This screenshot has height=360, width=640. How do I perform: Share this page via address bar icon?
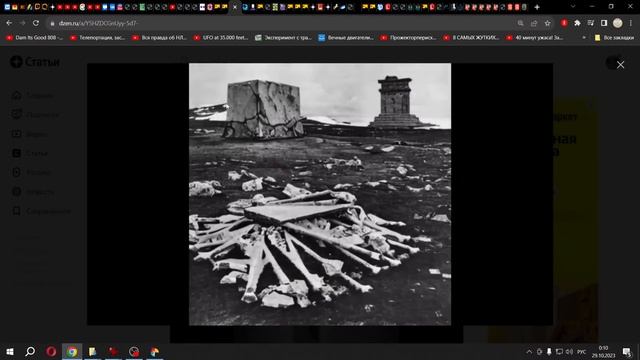click(534, 23)
